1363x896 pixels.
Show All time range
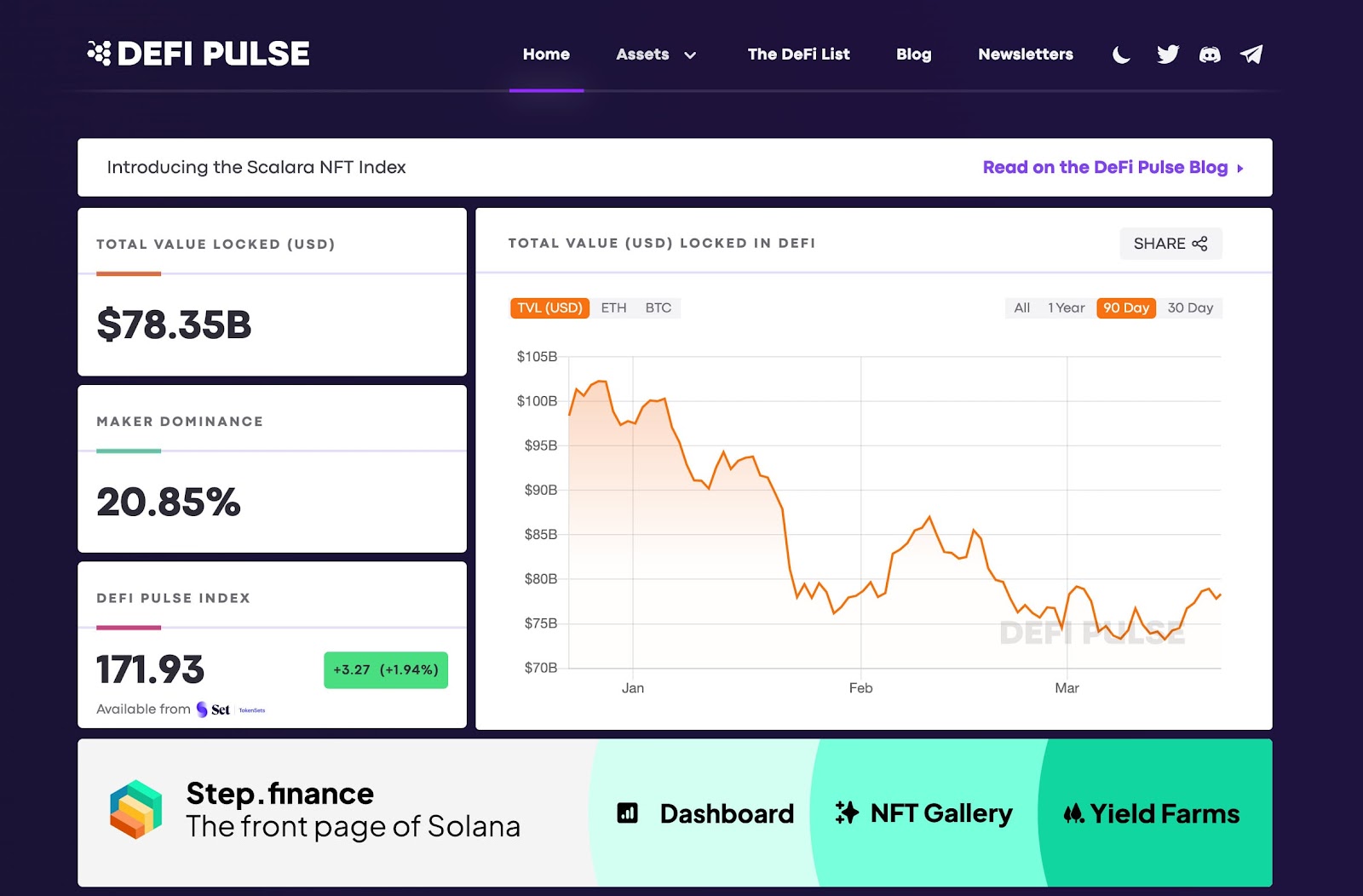tap(1022, 307)
